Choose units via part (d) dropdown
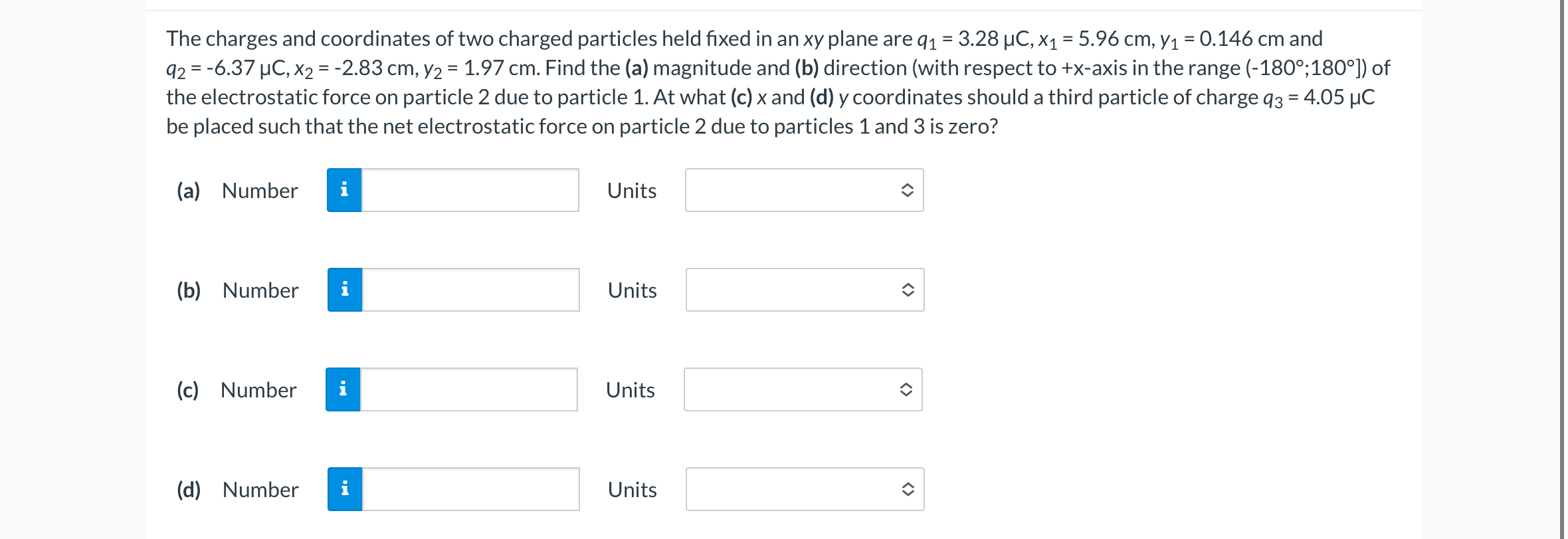 pos(805,489)
